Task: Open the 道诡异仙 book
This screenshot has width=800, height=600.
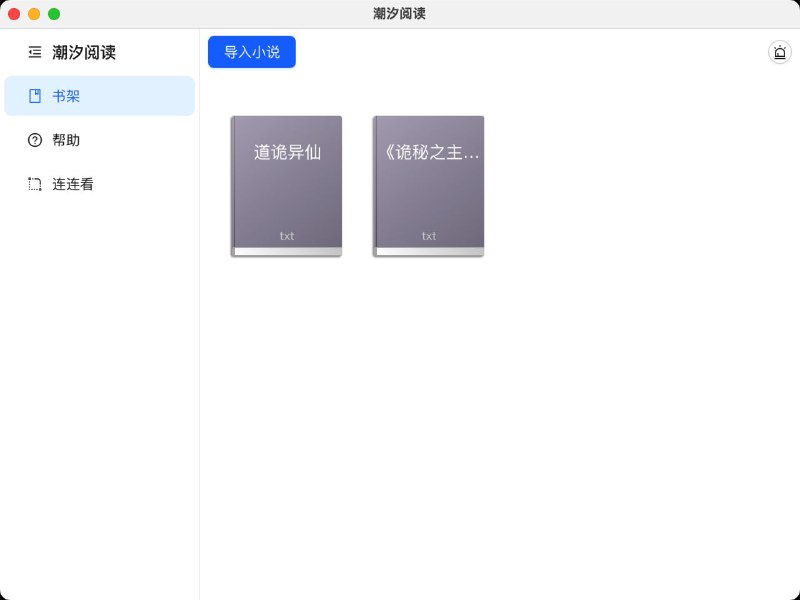Action: (x=285, y=185)
